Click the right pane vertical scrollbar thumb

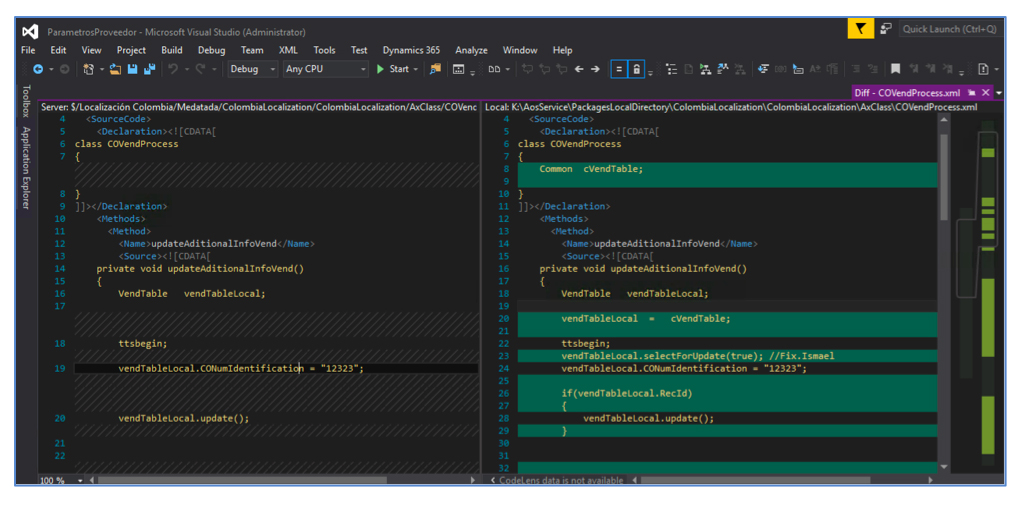point(944,177)
